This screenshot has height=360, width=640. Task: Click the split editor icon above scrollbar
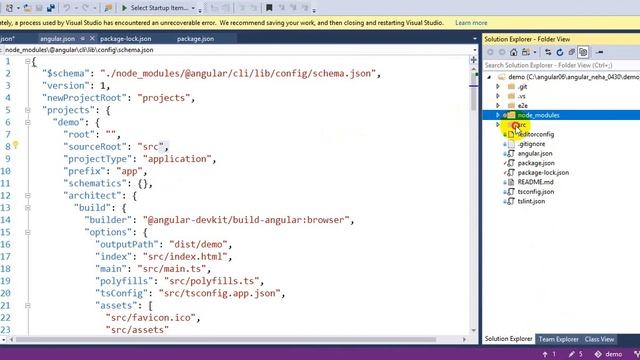(x=473, y=60)
